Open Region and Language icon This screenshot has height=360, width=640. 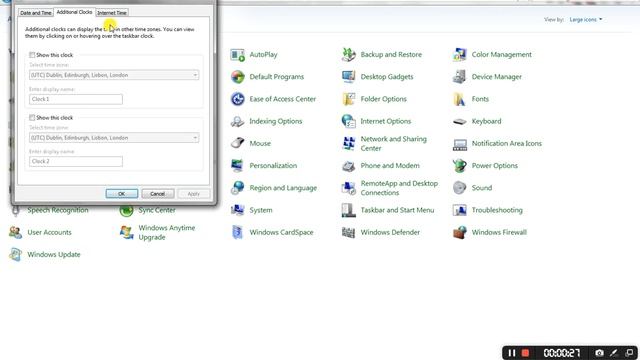click(x=237, y=188)
